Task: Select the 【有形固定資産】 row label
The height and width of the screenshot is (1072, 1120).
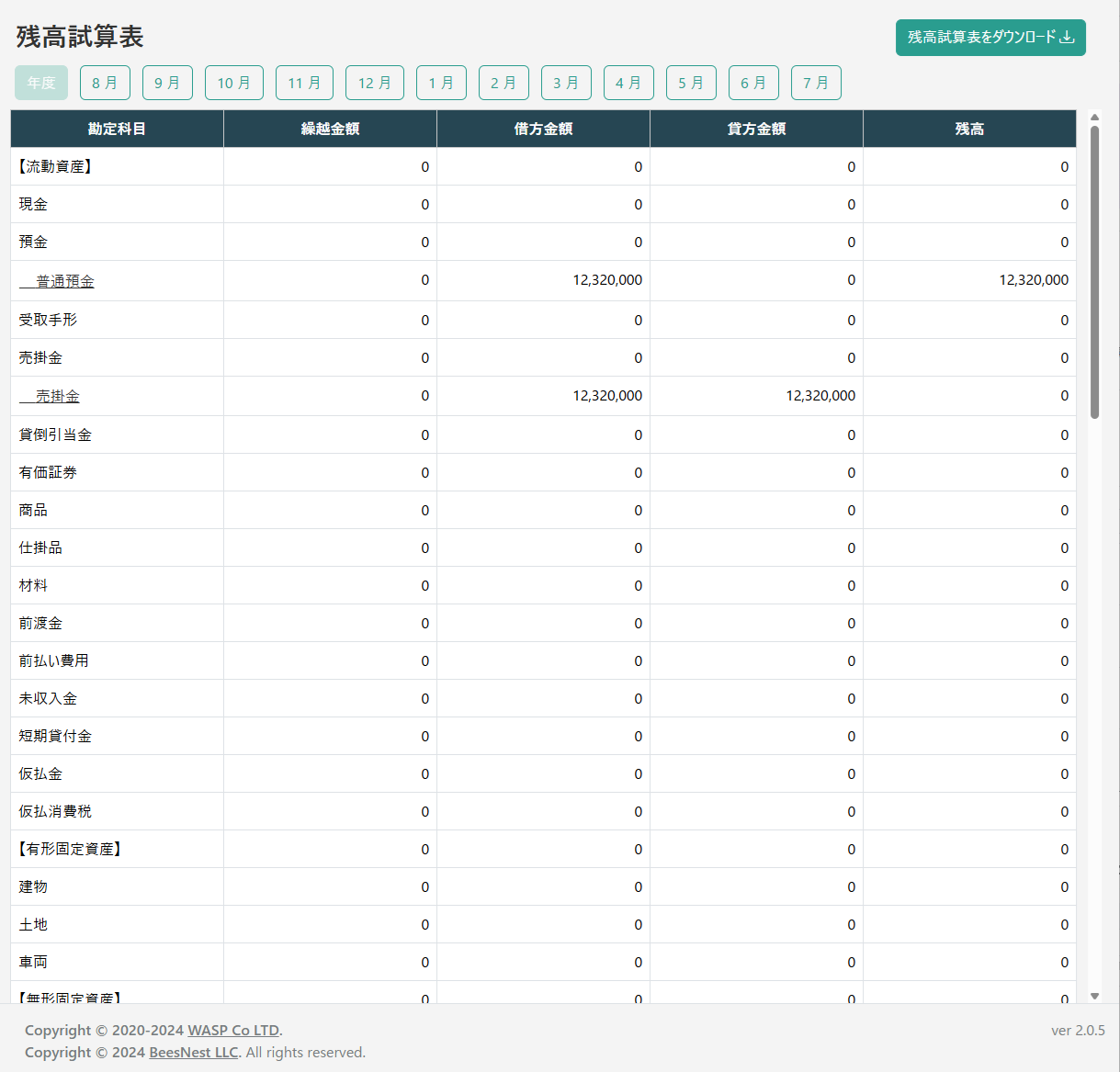Action: point(70,849)
